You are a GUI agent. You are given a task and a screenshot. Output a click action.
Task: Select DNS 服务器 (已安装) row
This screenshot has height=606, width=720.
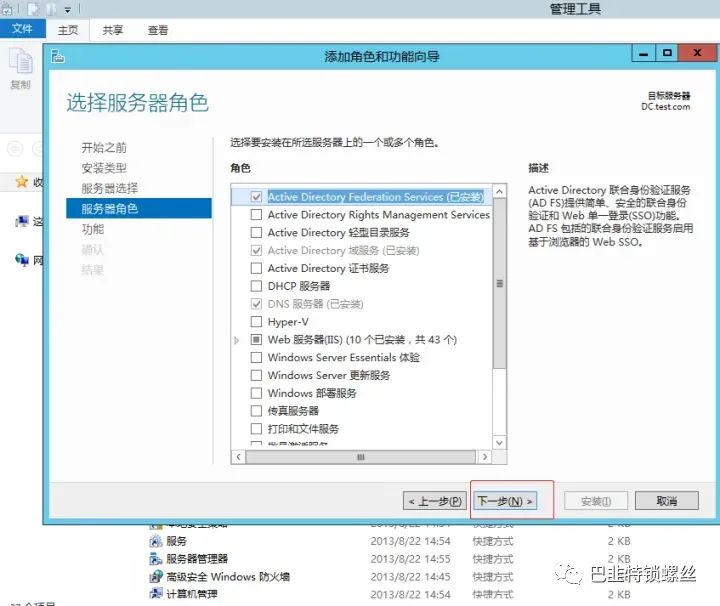[315, 304]
